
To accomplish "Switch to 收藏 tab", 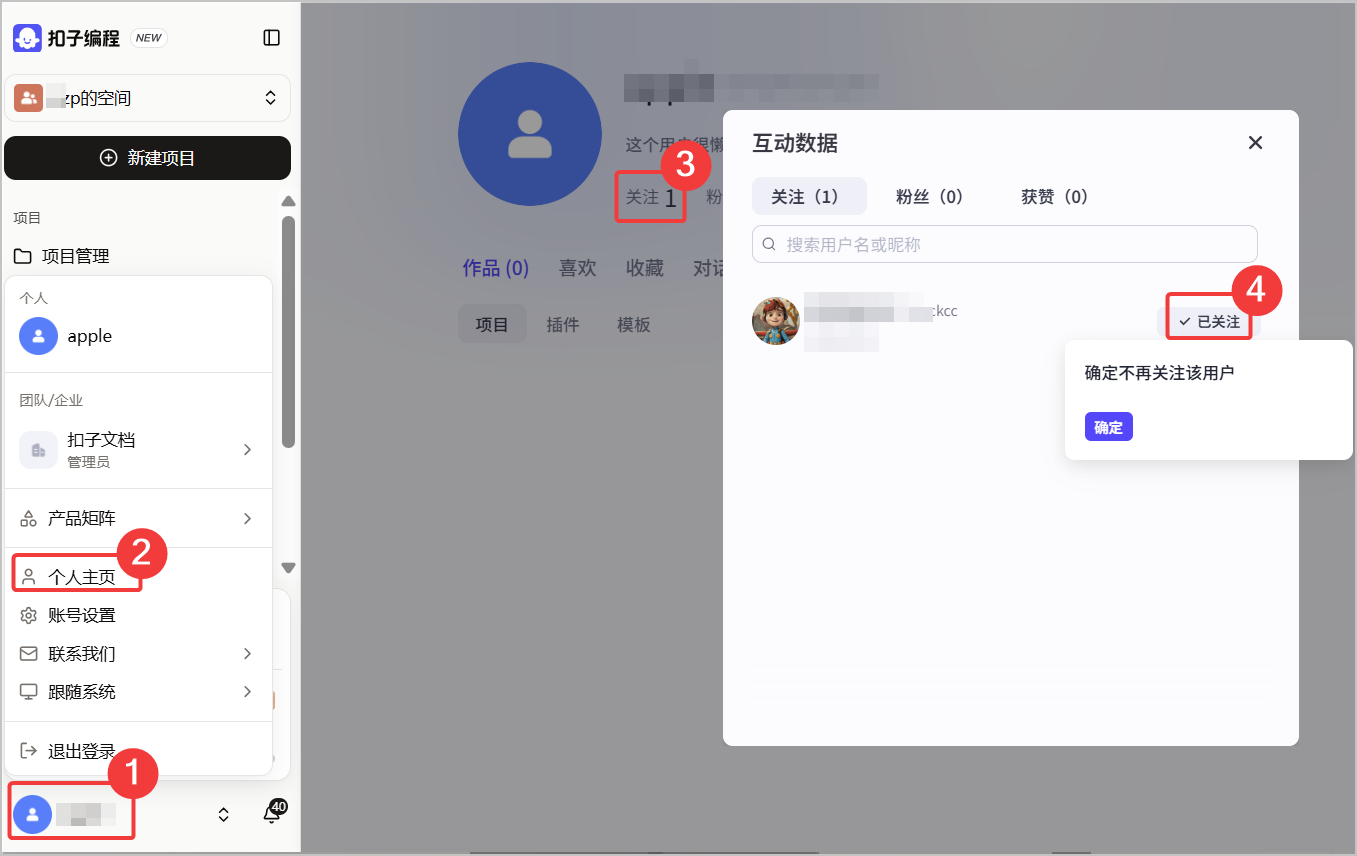I will 644,268.
